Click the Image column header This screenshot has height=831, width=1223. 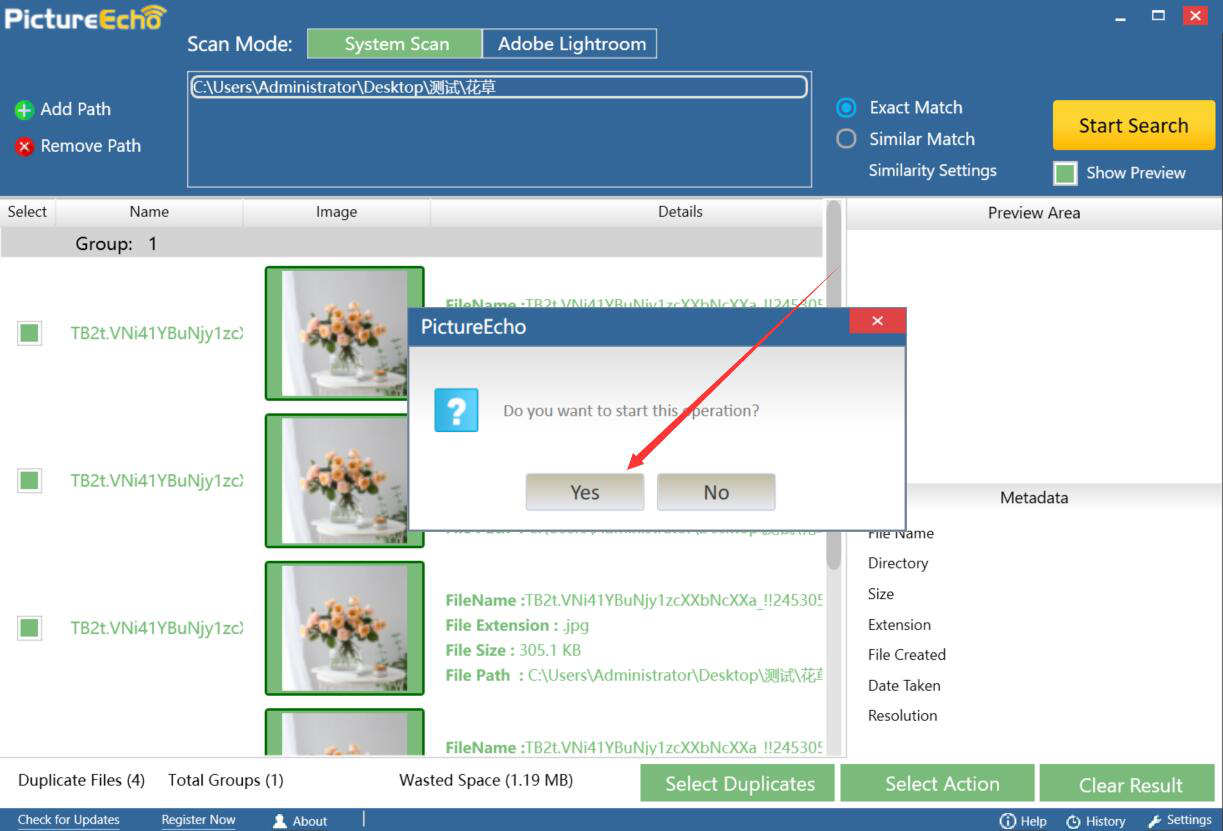click(x=336, y=212)
